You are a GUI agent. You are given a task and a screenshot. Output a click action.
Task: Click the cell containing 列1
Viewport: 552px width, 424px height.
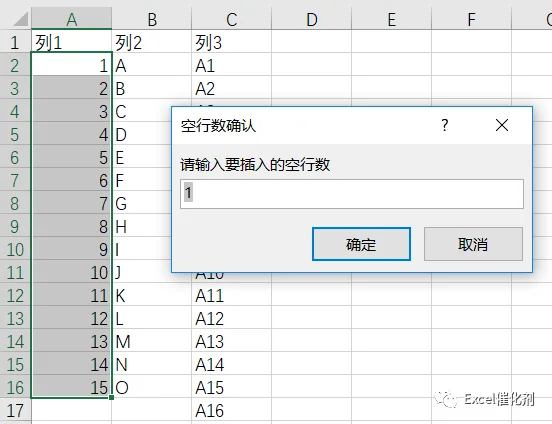(71, 42)
